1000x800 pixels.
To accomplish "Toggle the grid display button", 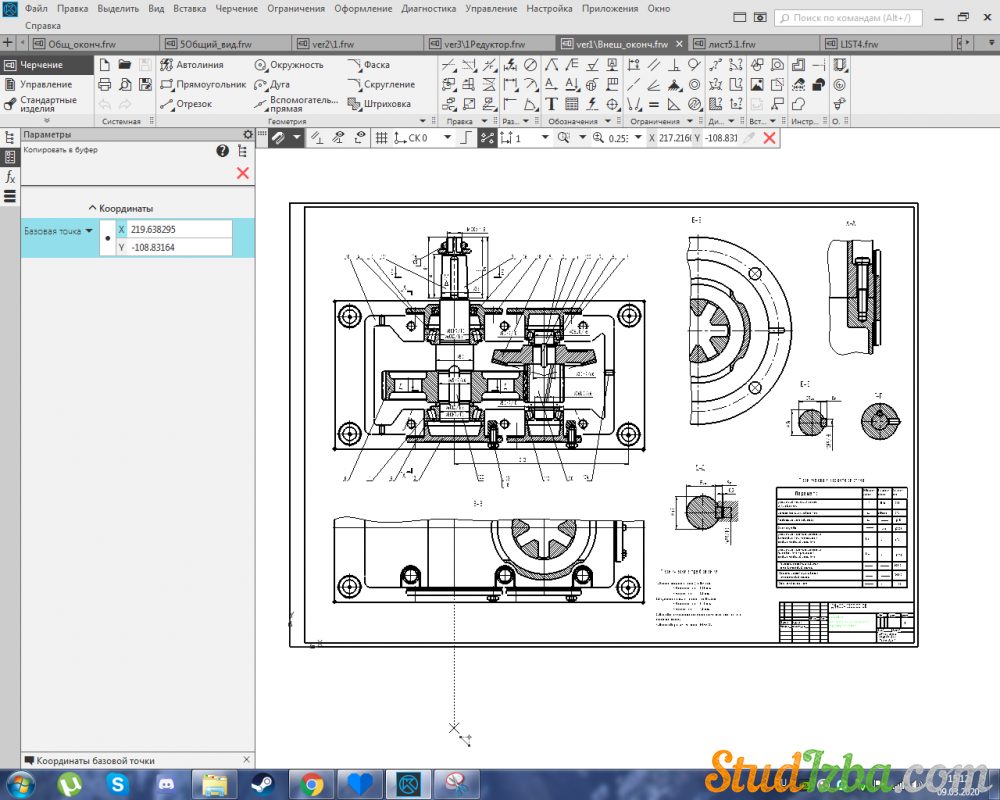I will (x=381, y=138).
